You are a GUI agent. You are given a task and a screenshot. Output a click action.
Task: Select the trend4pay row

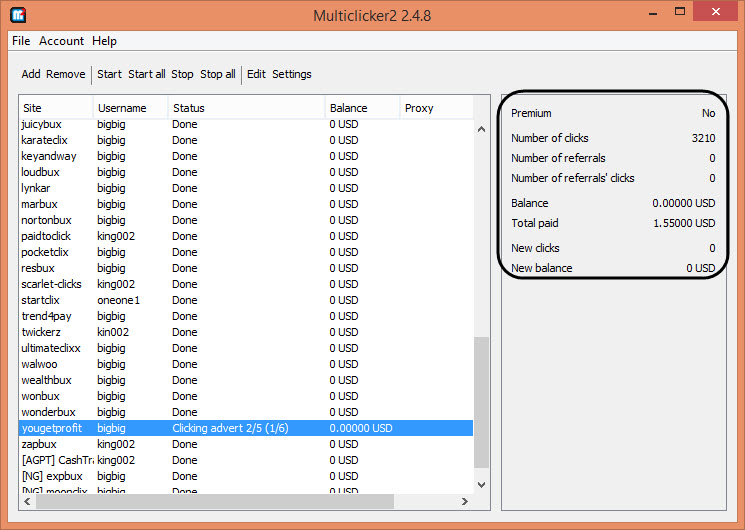(246, 316)
